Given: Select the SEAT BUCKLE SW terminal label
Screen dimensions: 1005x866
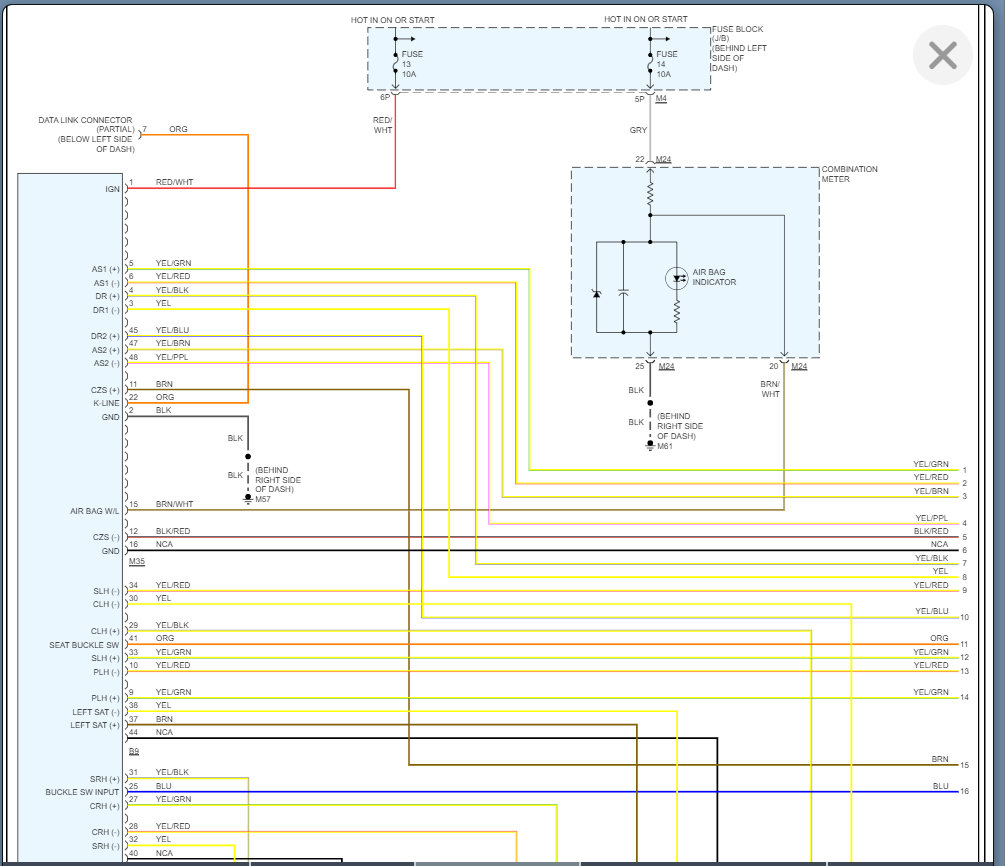Looking at the screenshot, I should tap(84, 645).
